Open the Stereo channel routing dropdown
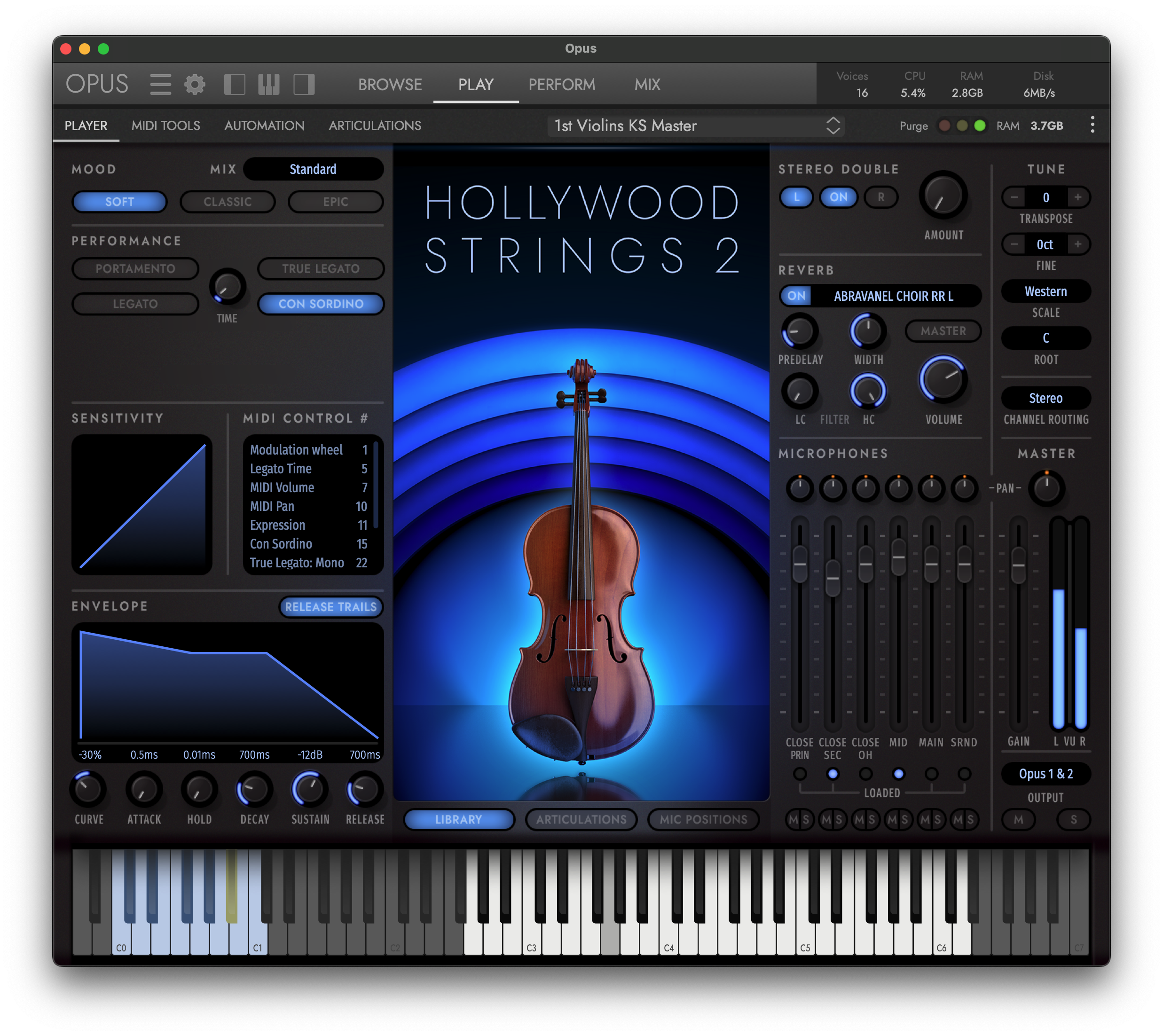Screen dimensions: 1163x1036 (1046, 398)
